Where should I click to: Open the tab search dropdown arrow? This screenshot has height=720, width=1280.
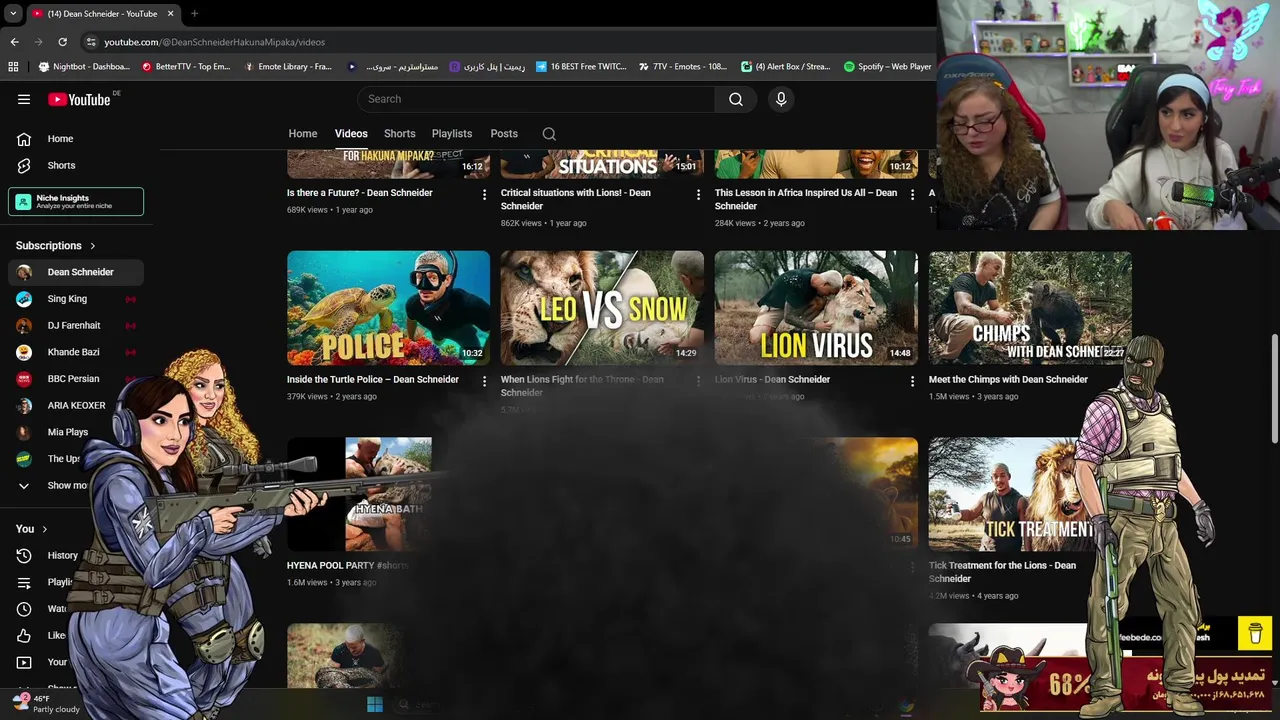13,14
